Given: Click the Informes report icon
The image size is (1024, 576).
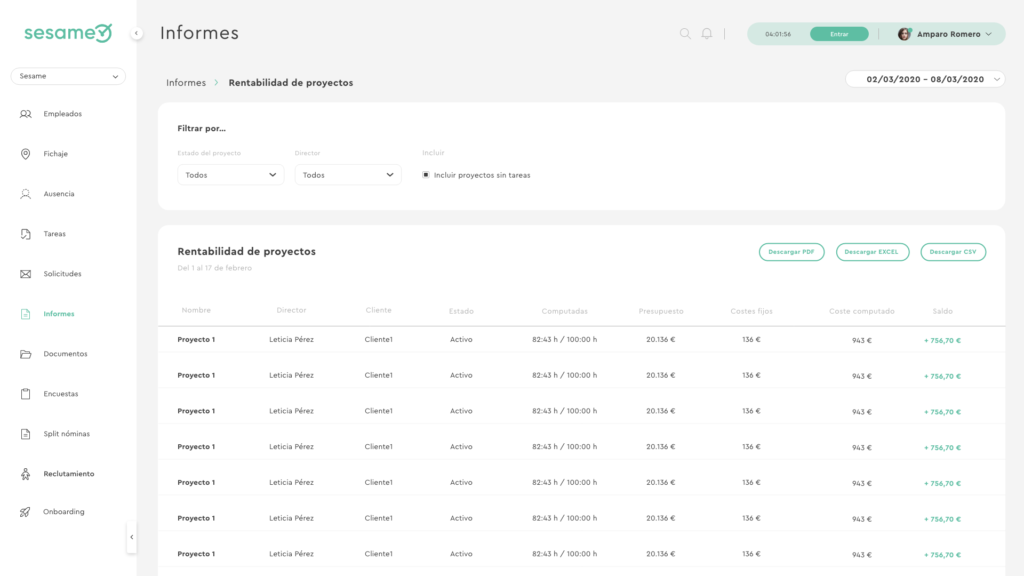Looking at the screenshot, I should point(25,314).
